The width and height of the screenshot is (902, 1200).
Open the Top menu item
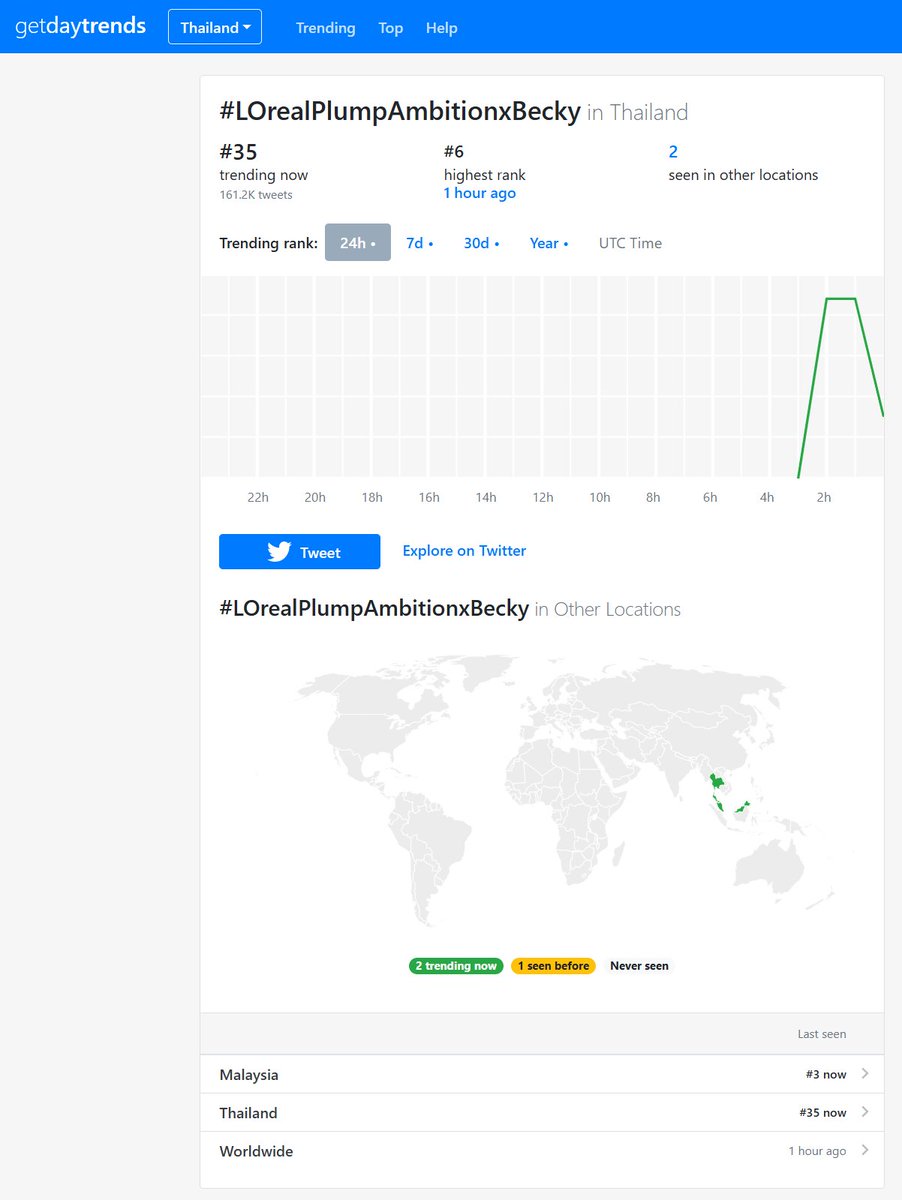(x=391, y=28)
